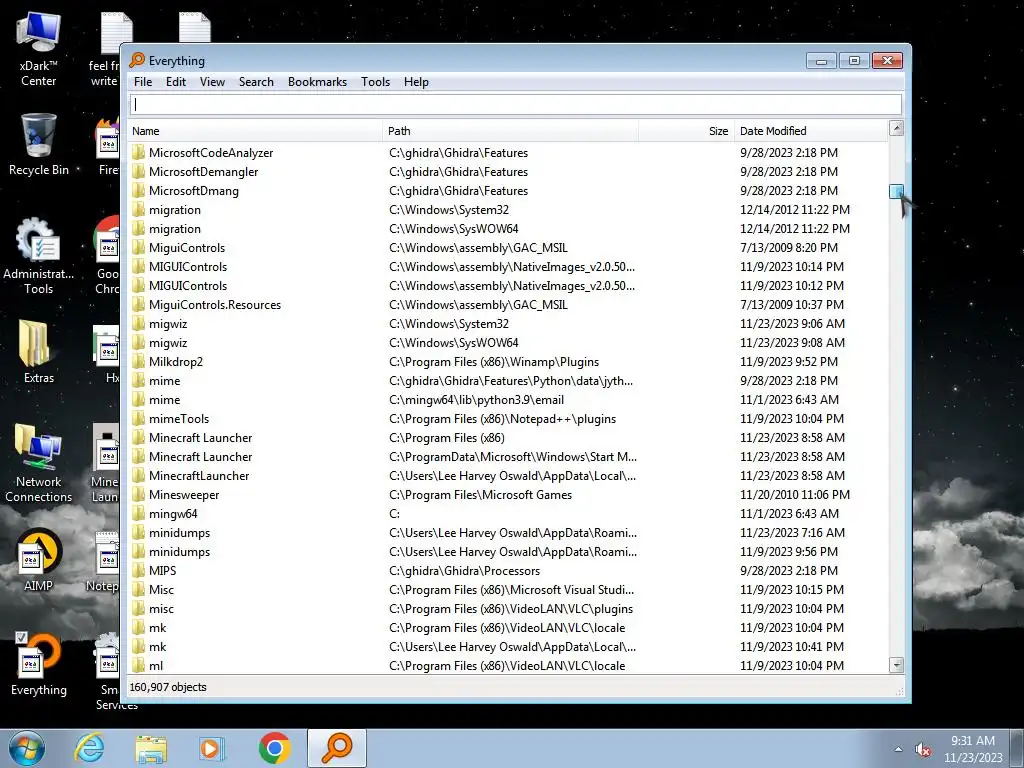
Task: Click date 11/20/2010 11:06 PM
Action: pos(795,495)
